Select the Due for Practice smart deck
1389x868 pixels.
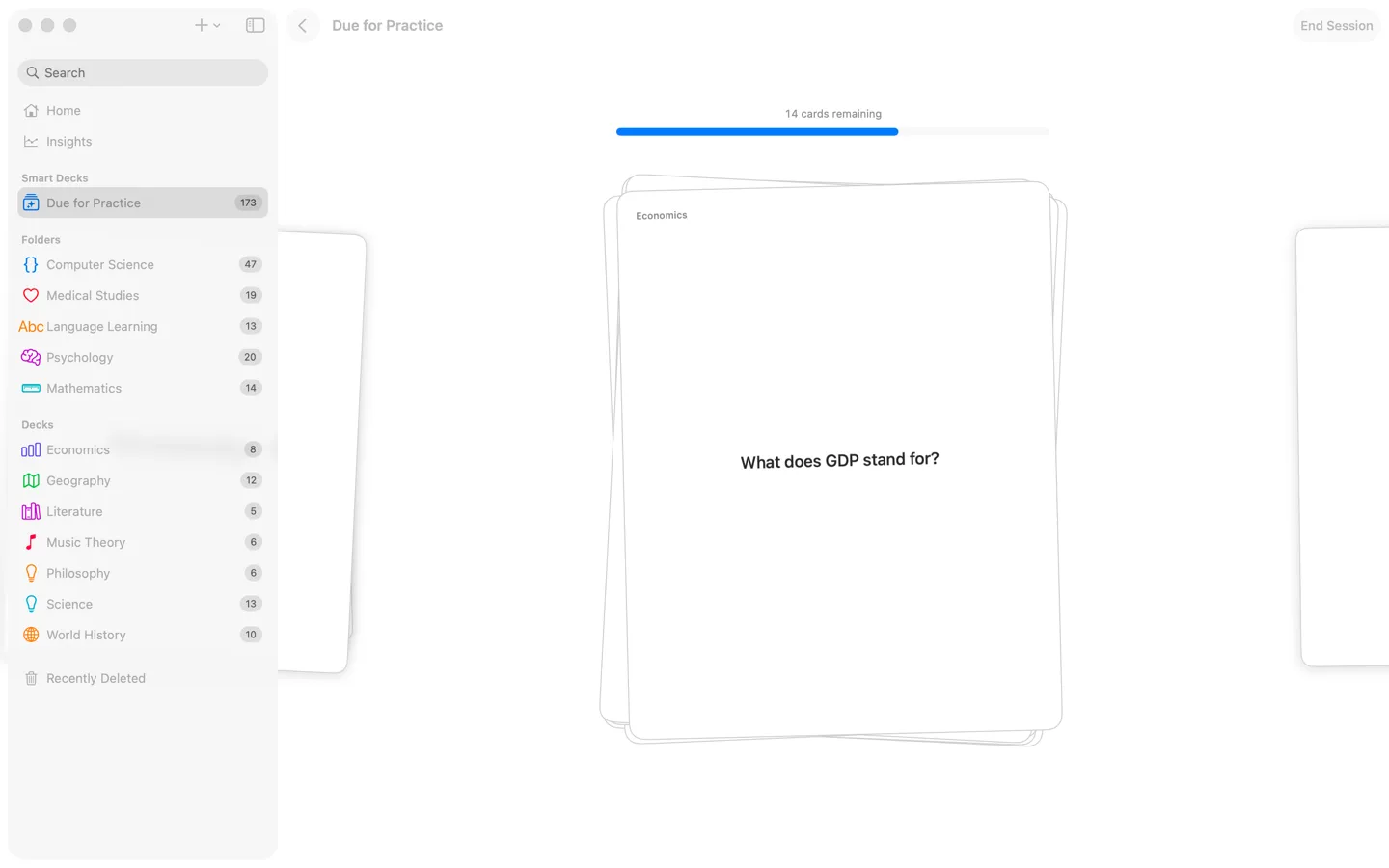(143, 203)
